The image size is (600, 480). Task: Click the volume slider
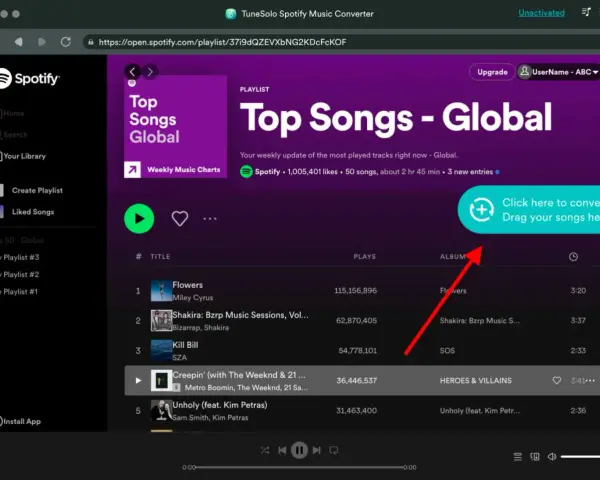pyautogui.click(x=580, y=457)
